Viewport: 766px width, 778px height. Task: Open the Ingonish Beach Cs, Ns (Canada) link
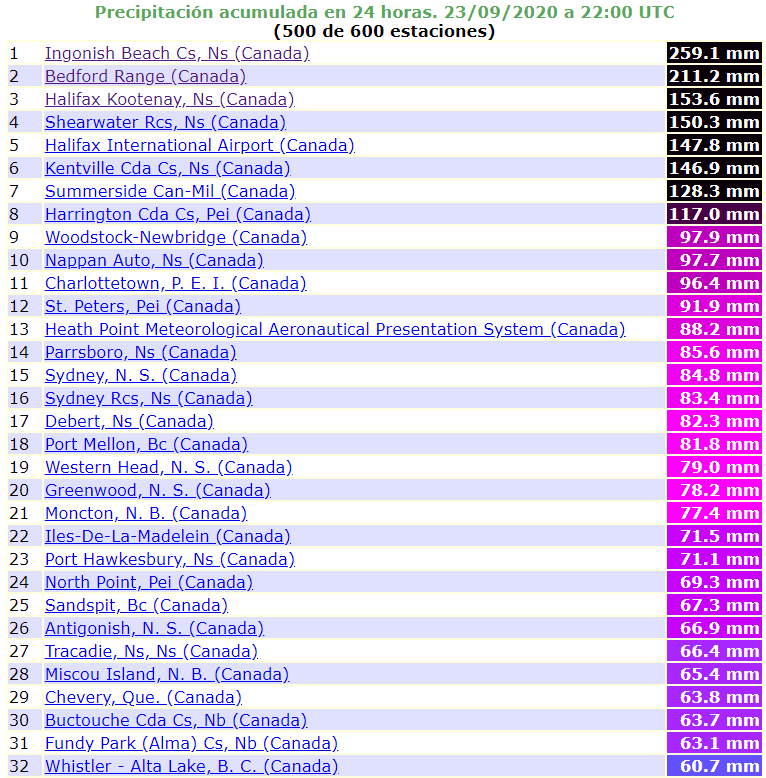[x=177, y=54]
